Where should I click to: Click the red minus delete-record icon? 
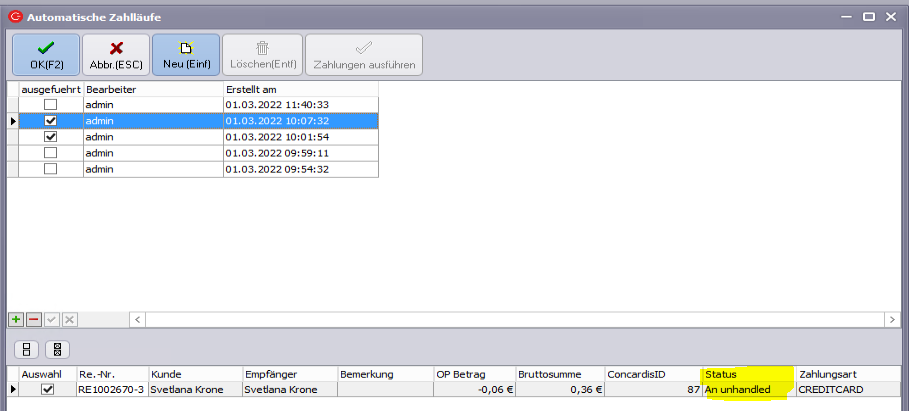[x=34, y=319]
